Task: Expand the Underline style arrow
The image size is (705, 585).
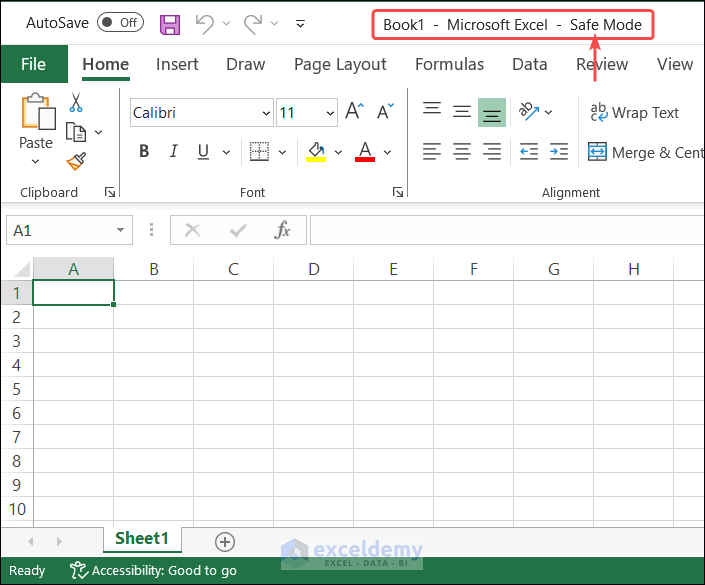Action: pyautogui.click(x=226, y=152)
